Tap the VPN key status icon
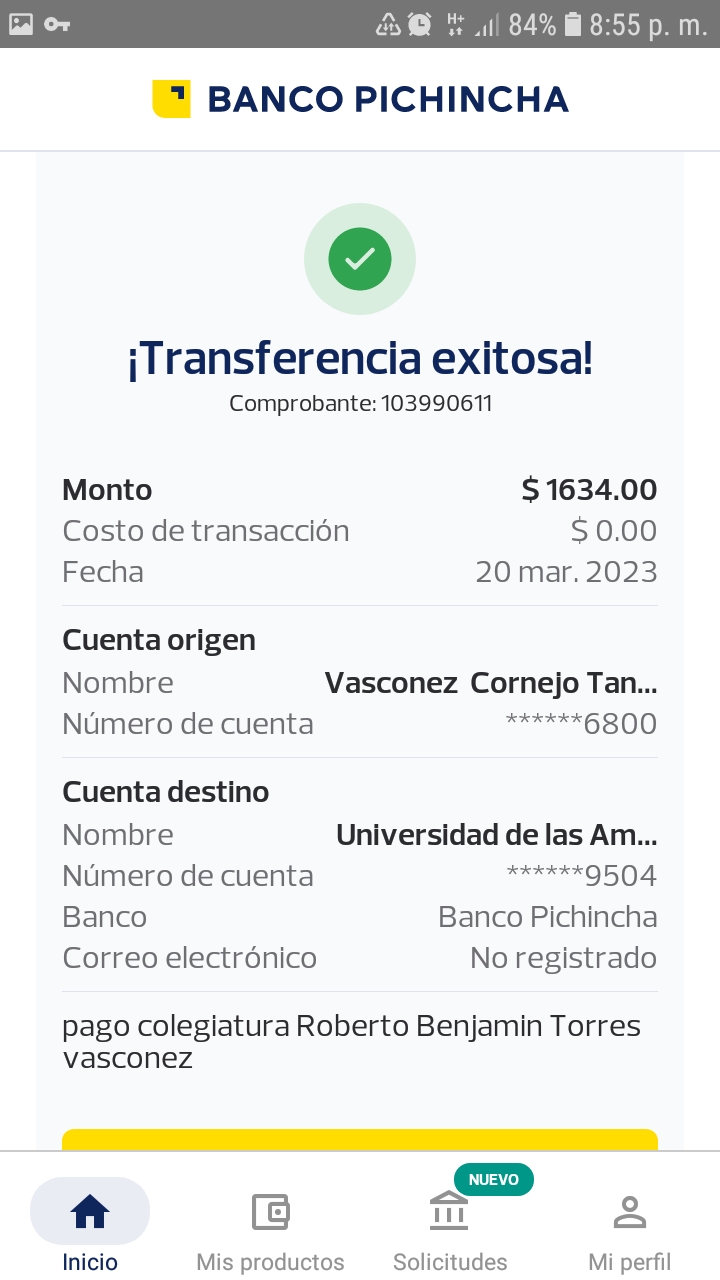Image resolution: width=720 pixels, height=1280 pixels. pyautogui.click(x=57, y=24)
